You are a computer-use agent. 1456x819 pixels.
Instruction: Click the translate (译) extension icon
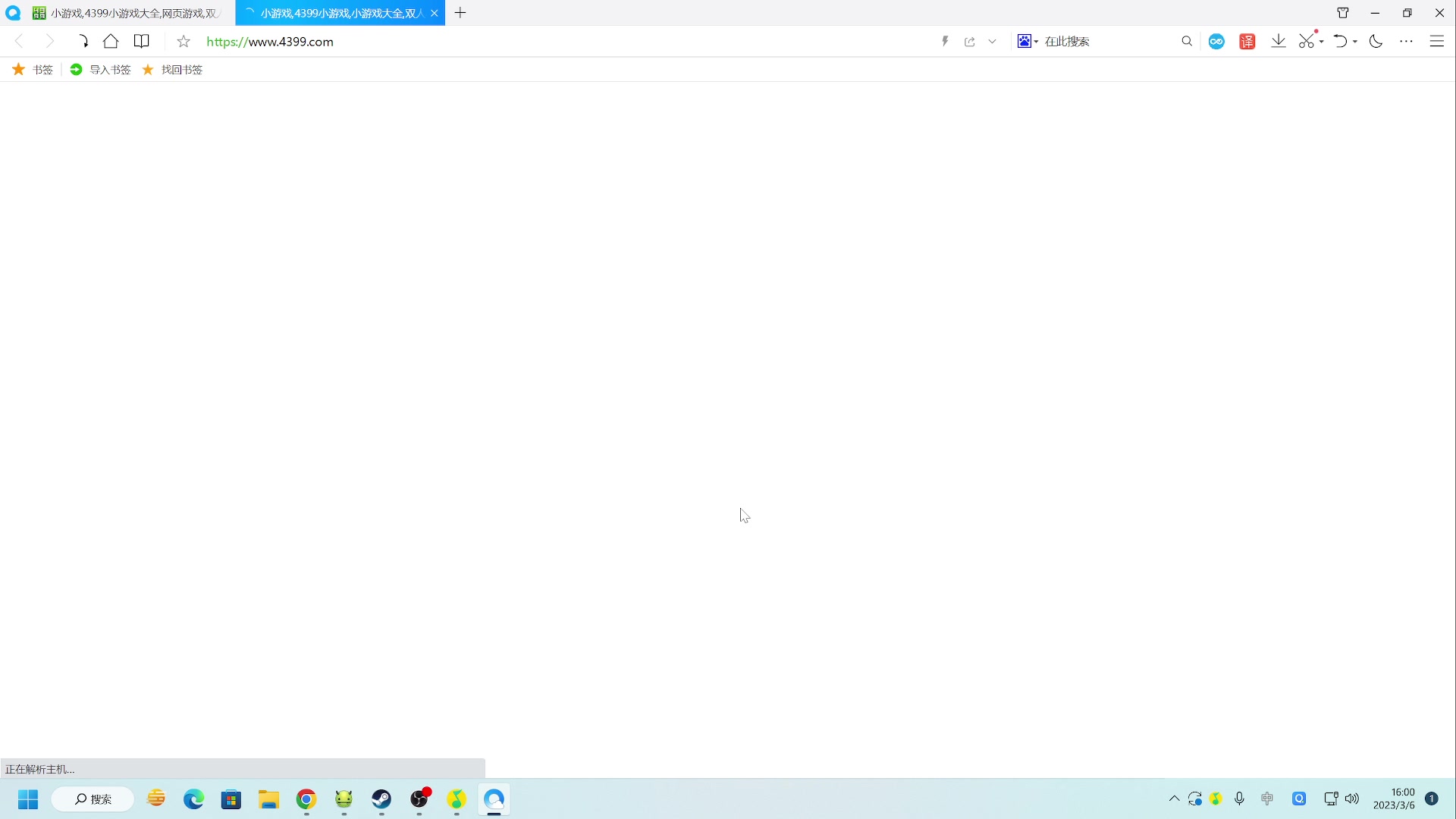(1247, 42)
